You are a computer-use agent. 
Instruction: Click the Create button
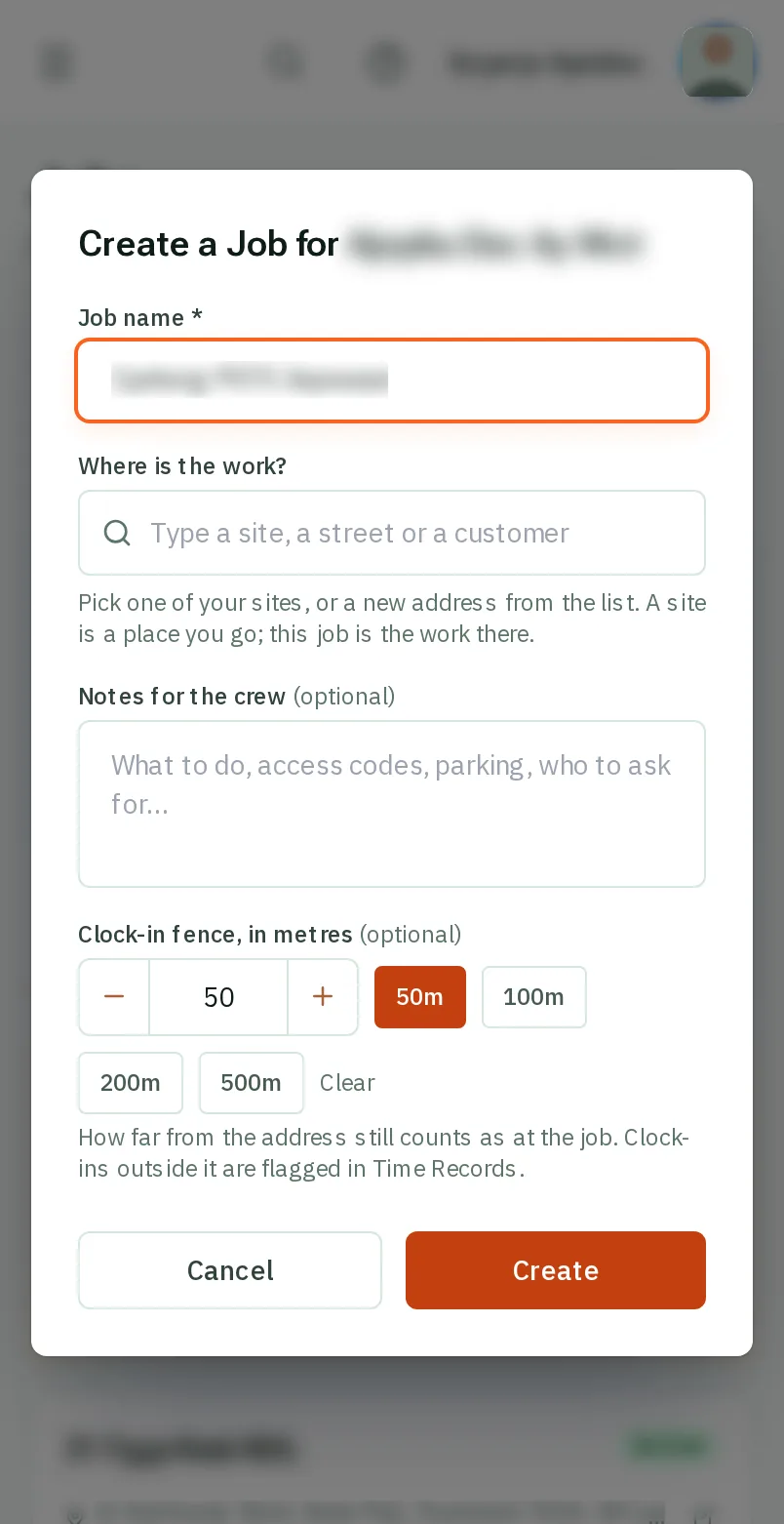click(556, 1270)
